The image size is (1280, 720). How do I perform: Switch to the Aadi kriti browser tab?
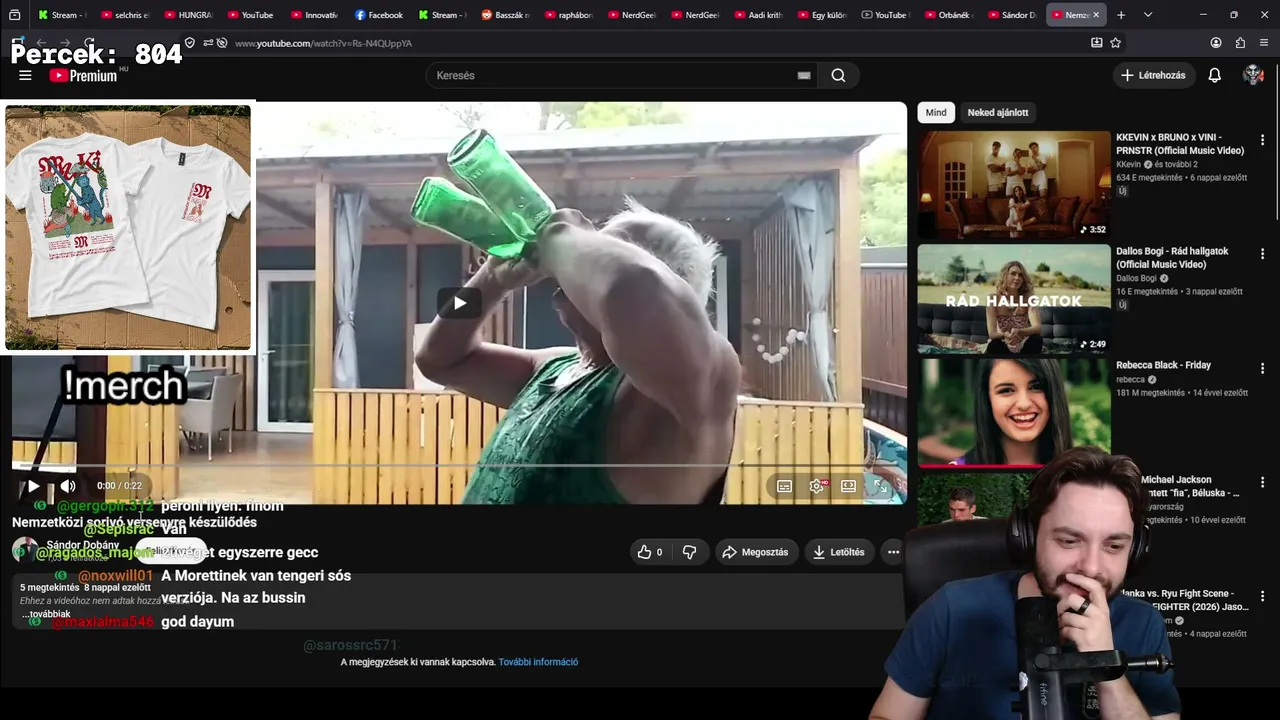(758, 15)
